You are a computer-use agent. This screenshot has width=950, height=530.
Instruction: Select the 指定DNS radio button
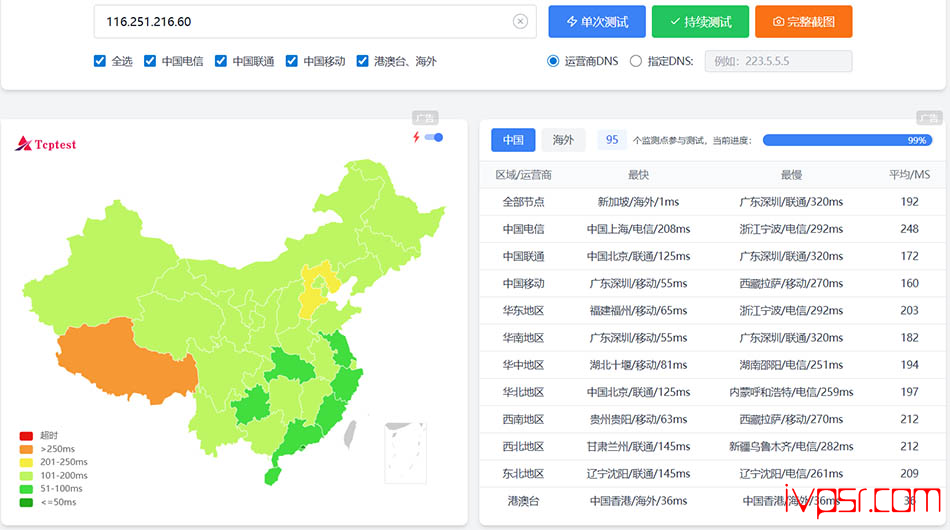point(636,61)
